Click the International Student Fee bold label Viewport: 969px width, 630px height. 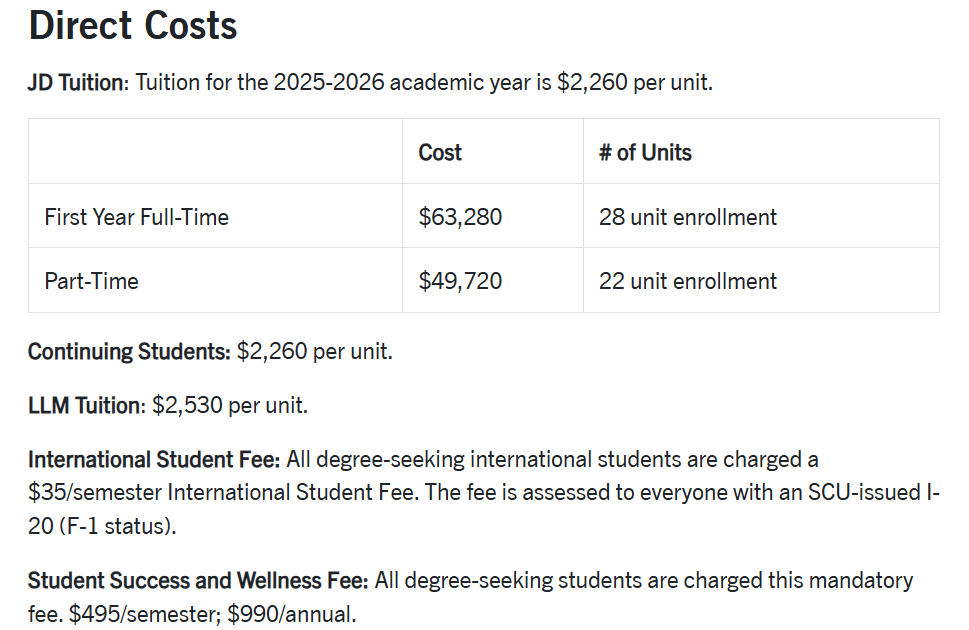[x=154, y=460]
